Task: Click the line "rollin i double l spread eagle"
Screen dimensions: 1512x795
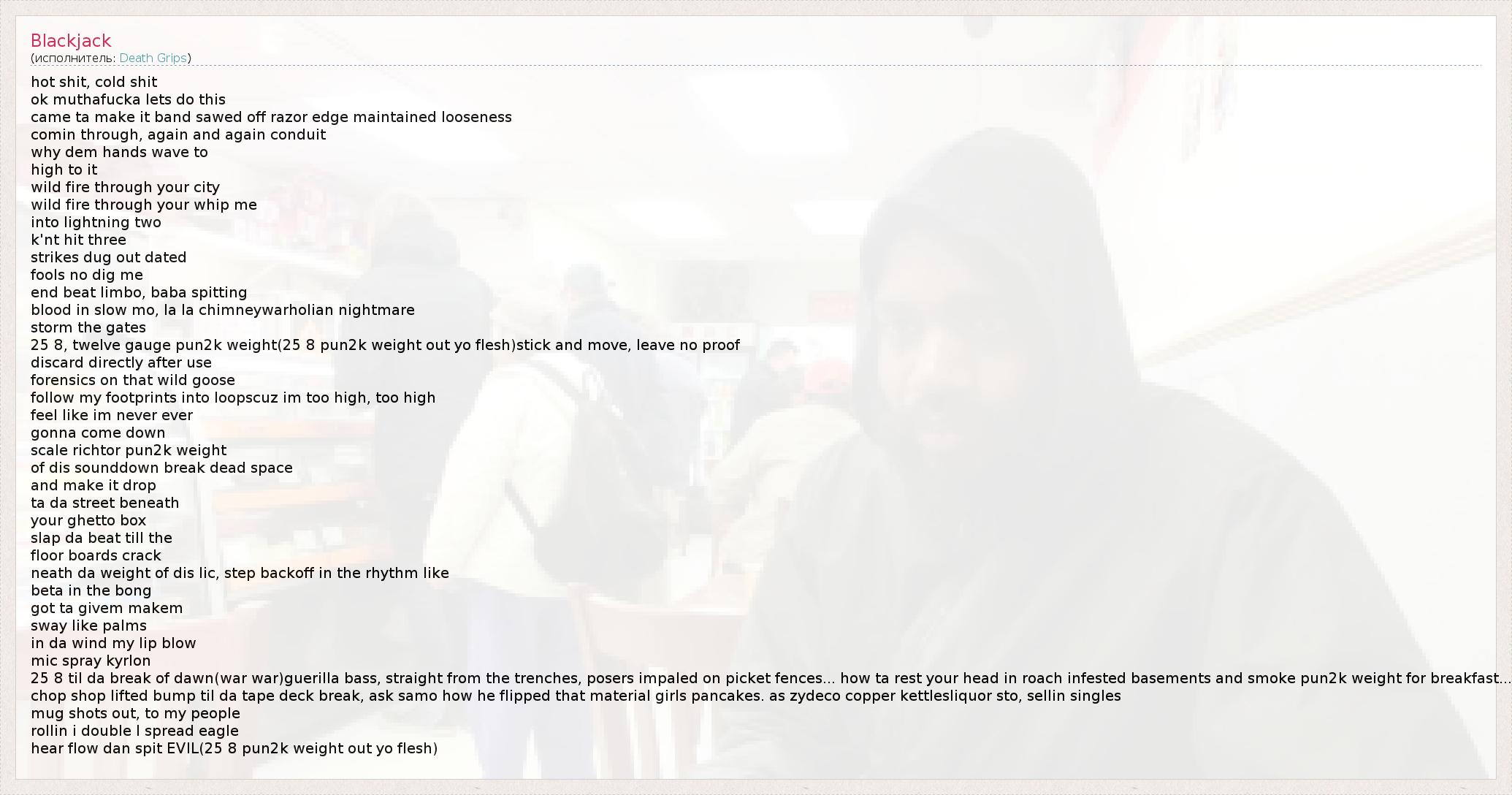Action: coord(134,731)
